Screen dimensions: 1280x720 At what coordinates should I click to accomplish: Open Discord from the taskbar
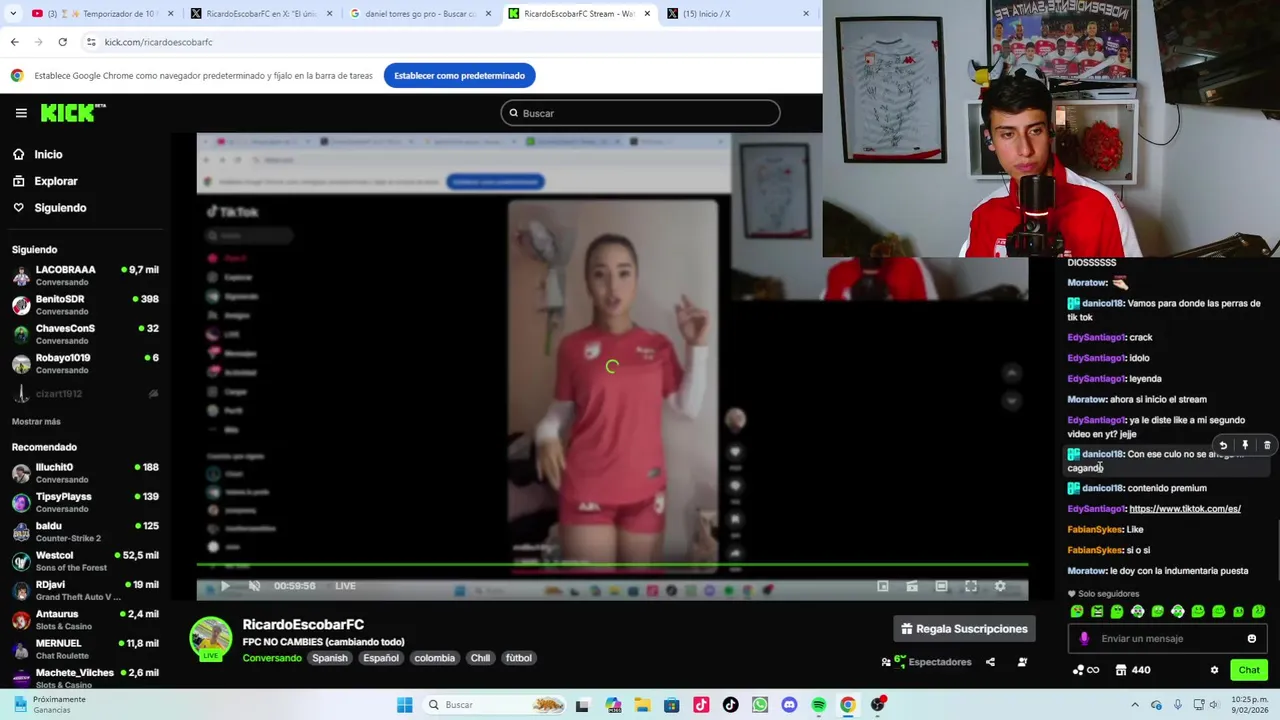click(789, 705)
